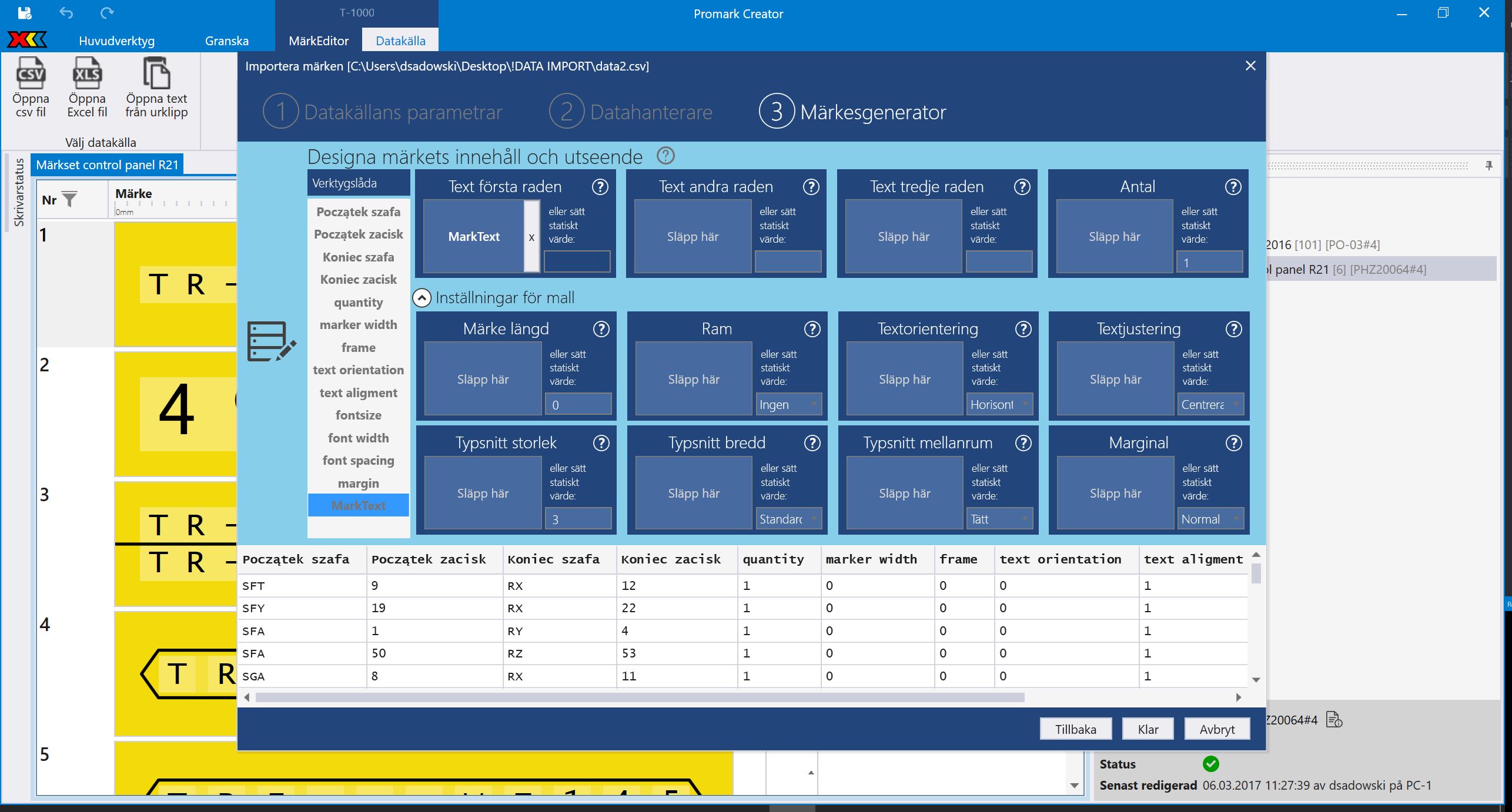Click the data table horizontal scrollbar
This screenshot has width=1512, height=812.
tap(640, 697)
